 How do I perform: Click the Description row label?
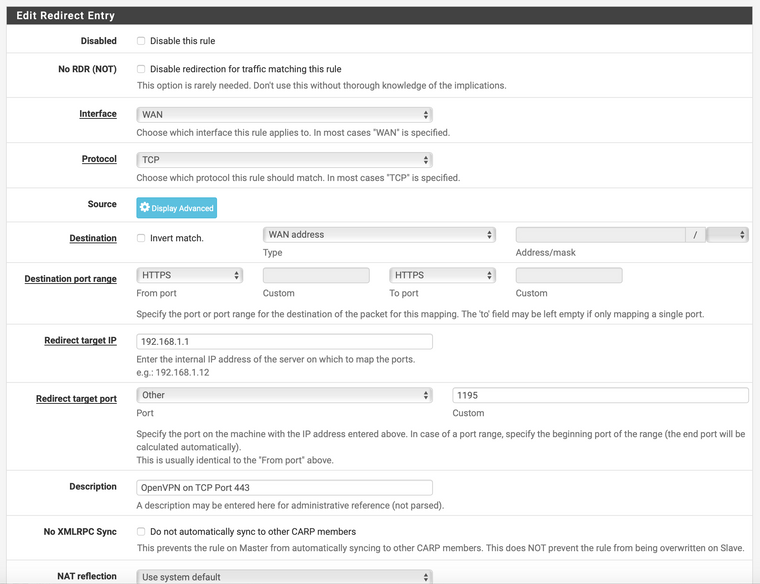[x=93, y=486]
